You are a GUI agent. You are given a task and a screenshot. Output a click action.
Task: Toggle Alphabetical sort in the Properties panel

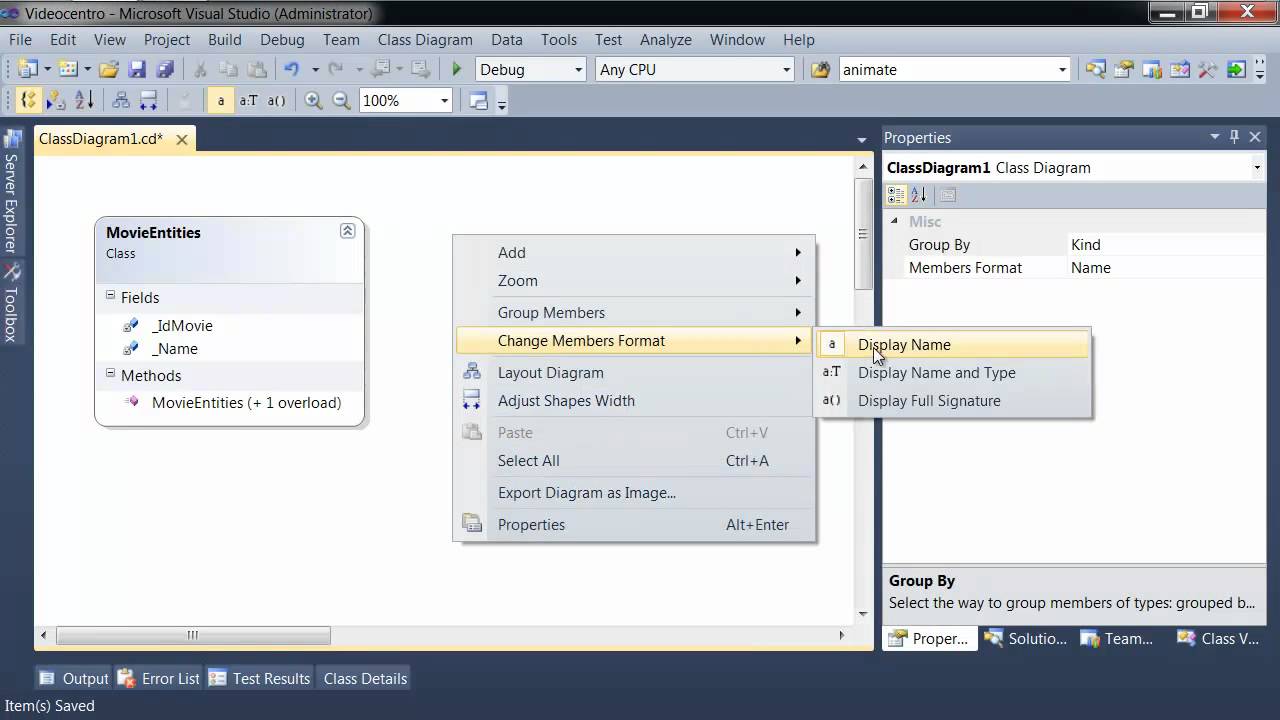coord(920,195)
